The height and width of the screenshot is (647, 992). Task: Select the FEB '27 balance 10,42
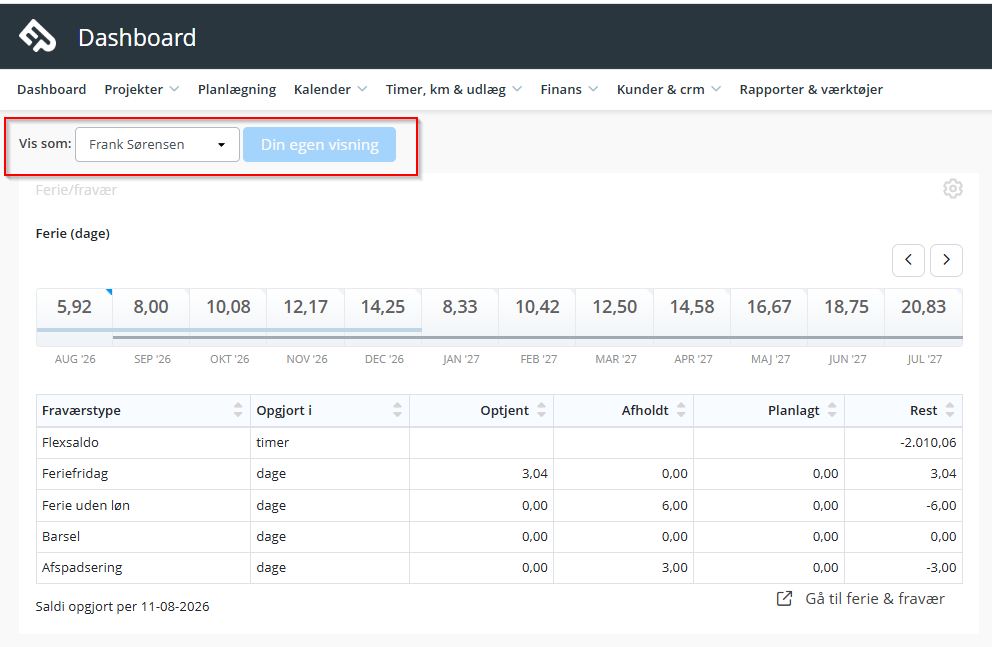(537, 307)
